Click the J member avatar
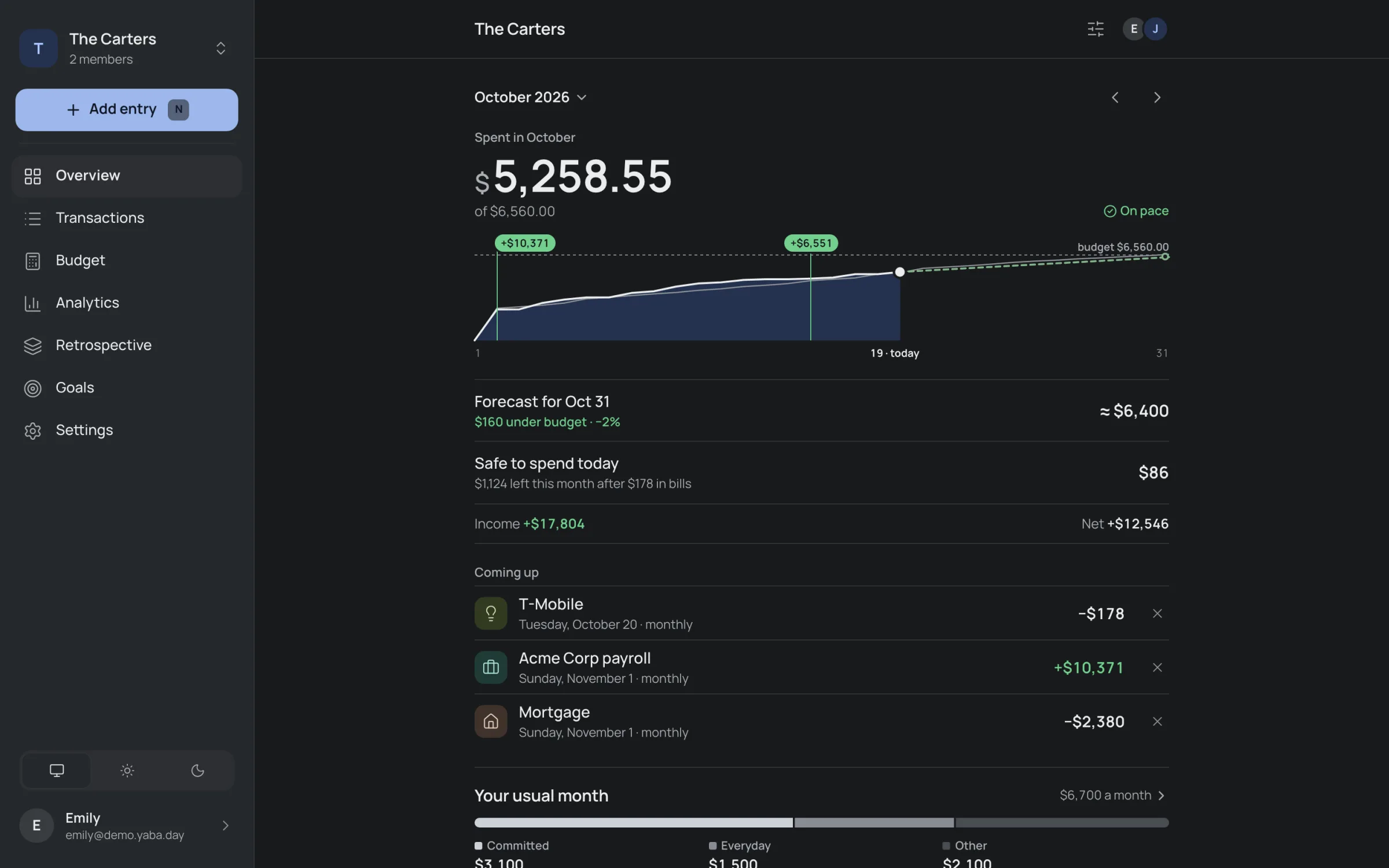Image resolution: width=1389 pixels, height=868 pixels. 1155,29
